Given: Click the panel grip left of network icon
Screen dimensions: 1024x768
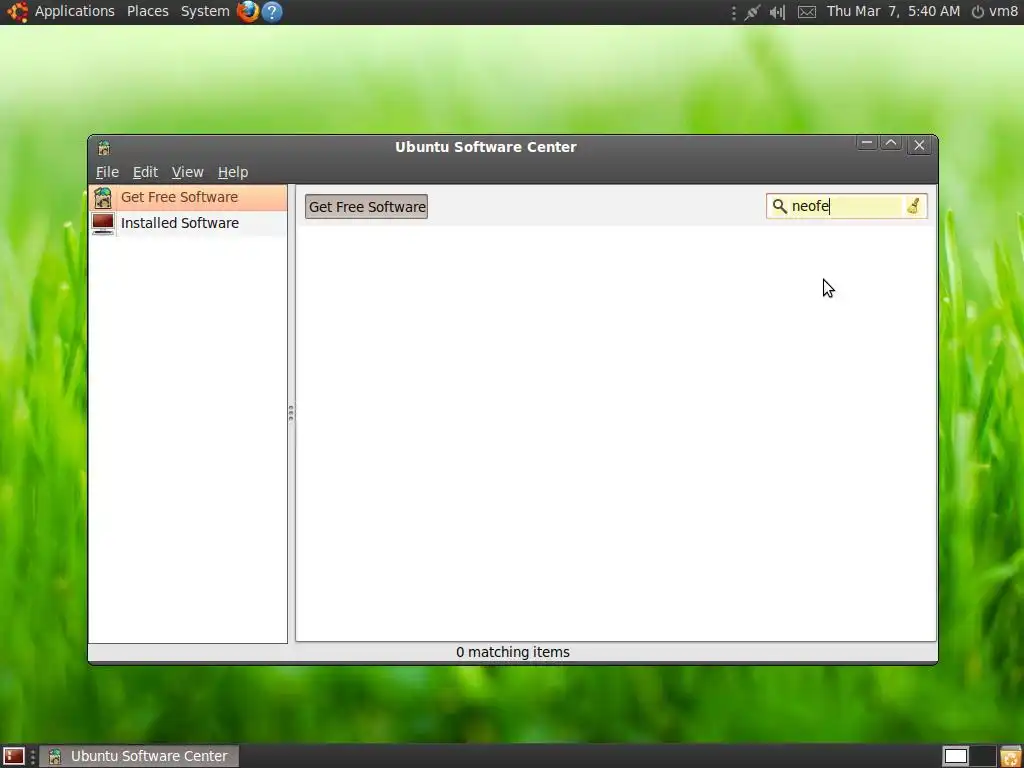Looking at the screenshot, I should tap(734, 12).
